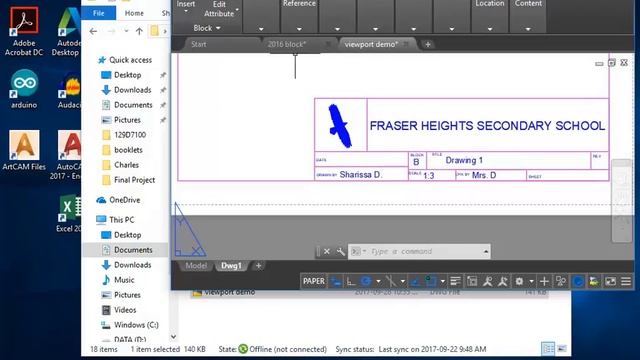
Task: Toggle Object Snap Tracking in status bar
Action: tap(415, 281)
